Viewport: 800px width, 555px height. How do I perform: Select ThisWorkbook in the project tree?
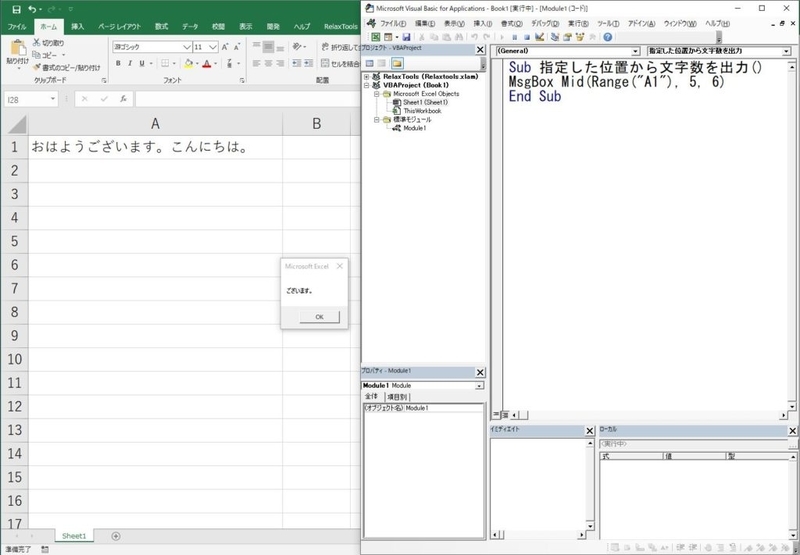(422, 111)
